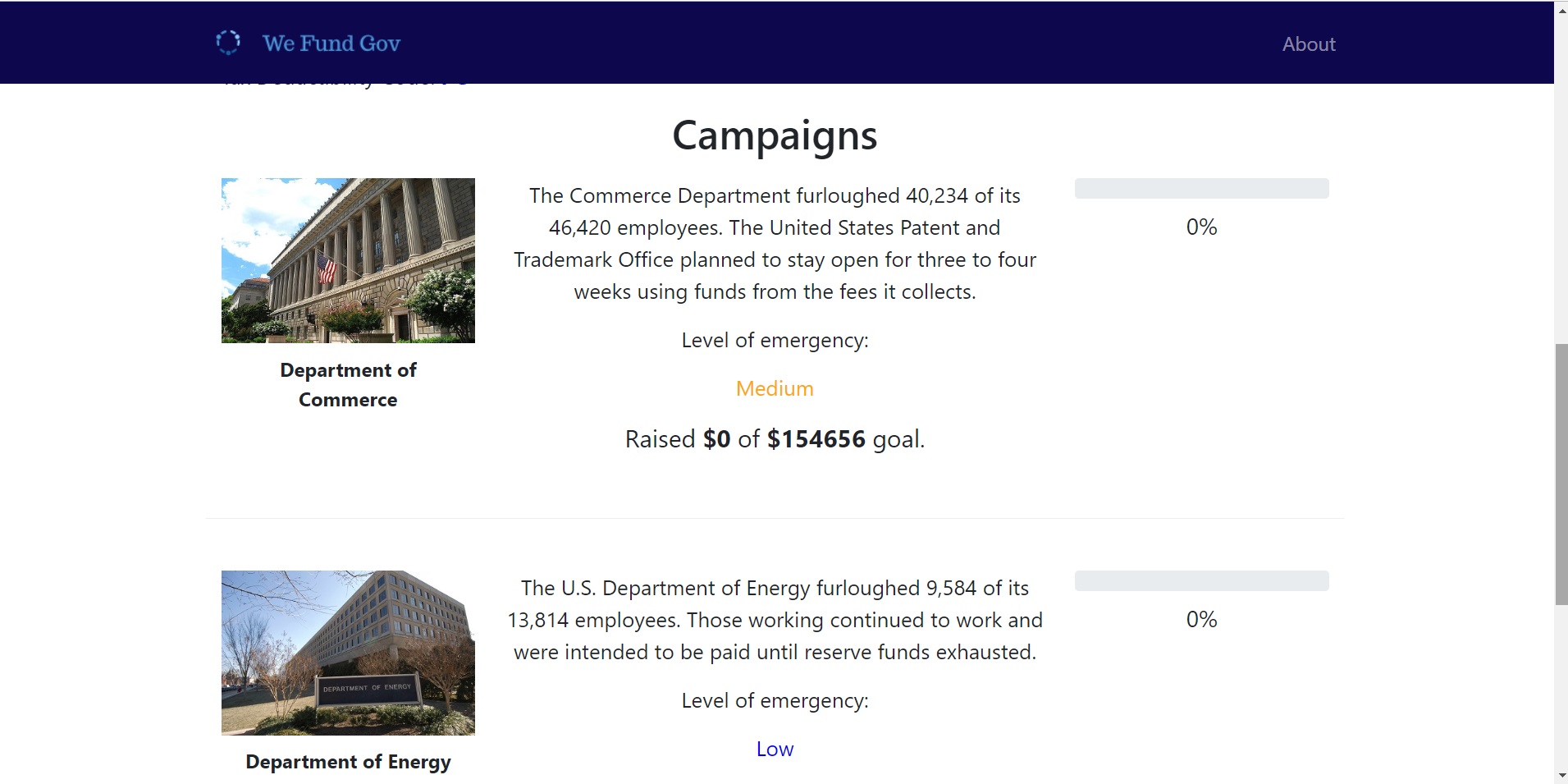1568x784 pixels.
Task: Click the Energy Department furlough description
Action: 775,620
